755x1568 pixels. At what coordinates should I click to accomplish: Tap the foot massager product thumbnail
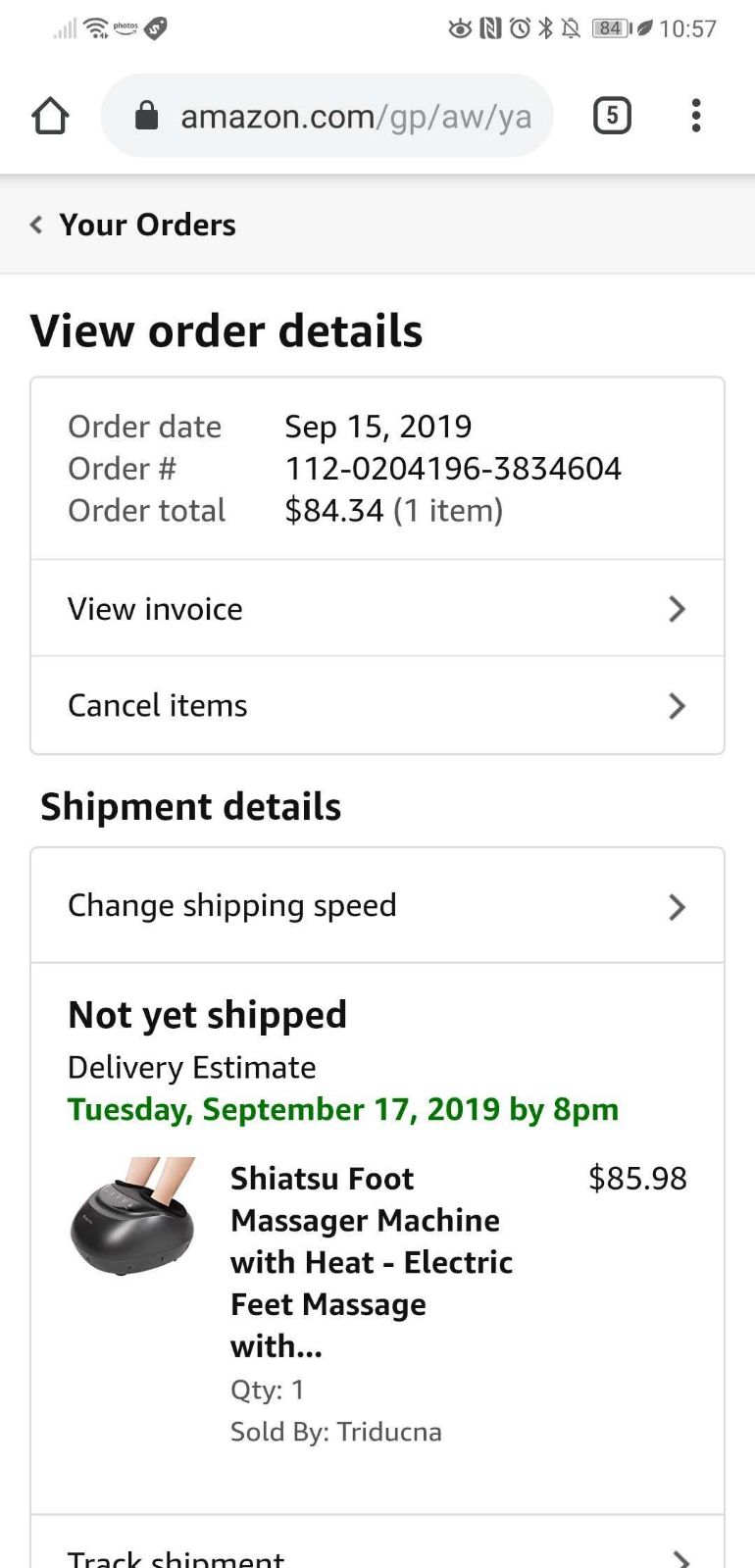133,1216
